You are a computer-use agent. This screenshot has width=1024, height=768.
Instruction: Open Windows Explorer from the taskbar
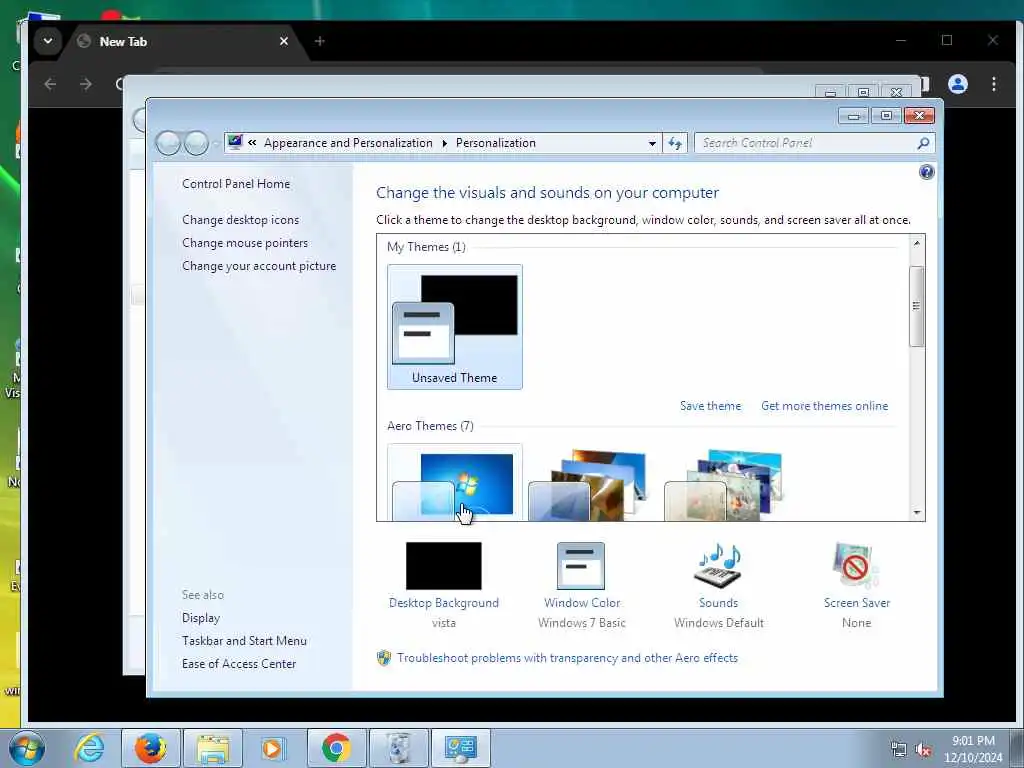(213, 748)
